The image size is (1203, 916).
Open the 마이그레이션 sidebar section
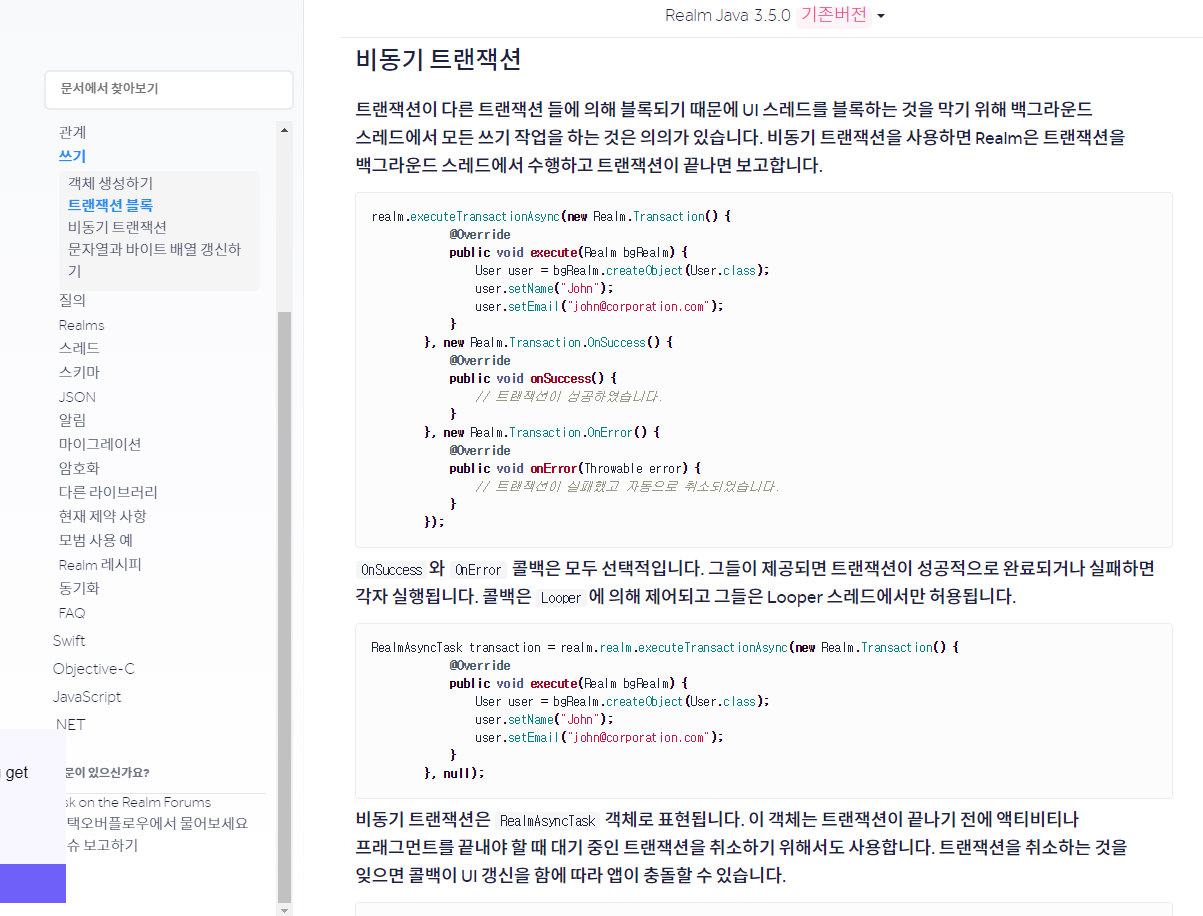(x=100, y=444)
